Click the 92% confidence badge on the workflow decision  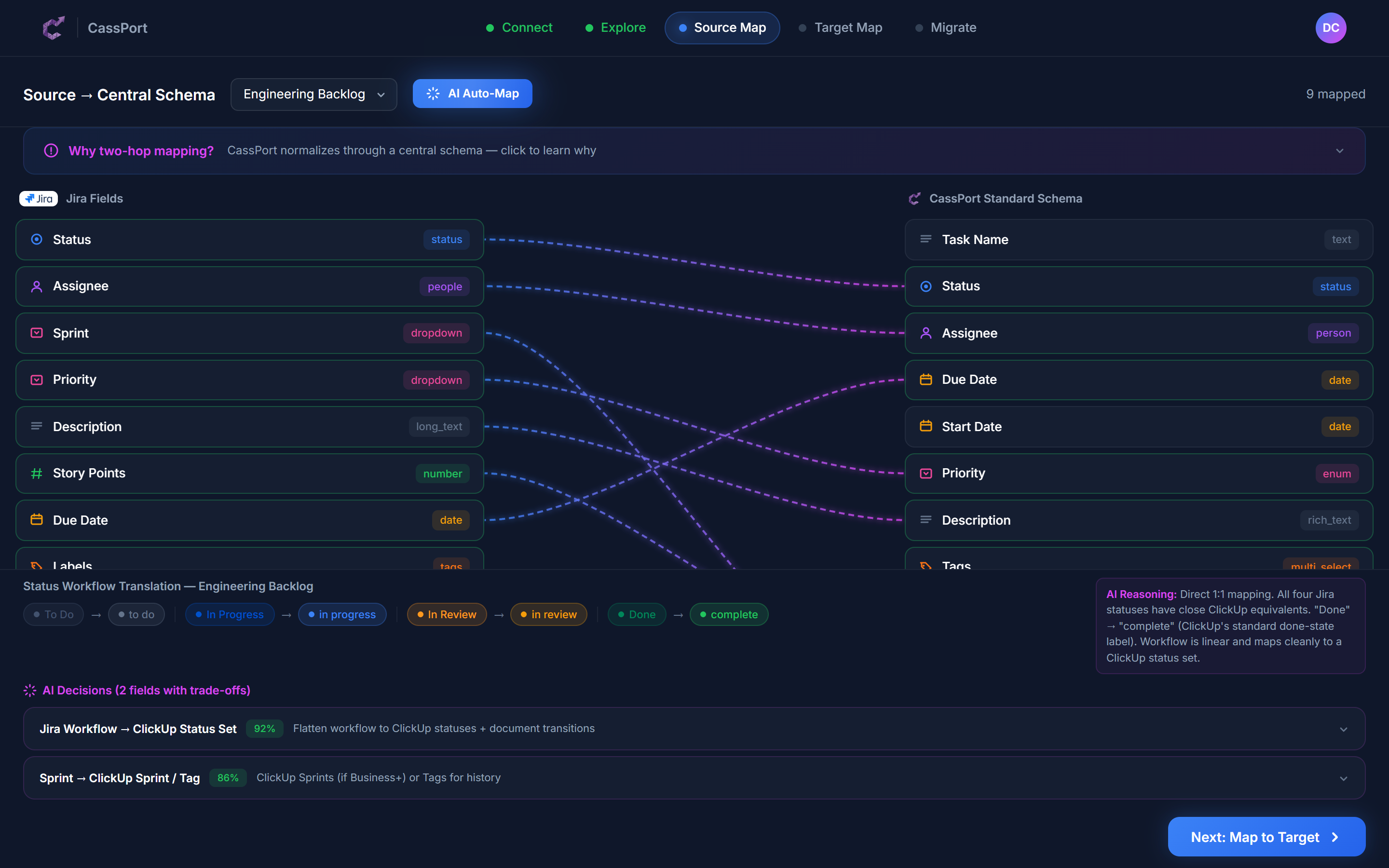(x=264, y=729)
